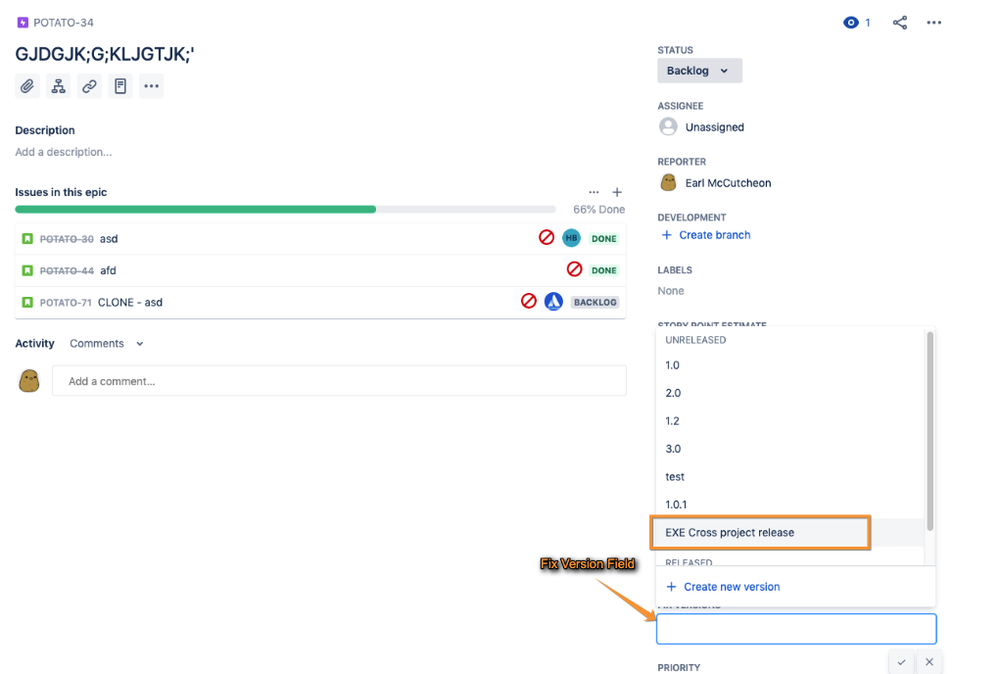
Task: Open the more actions ellipsis in the toolbar
Action: [152, 86]
